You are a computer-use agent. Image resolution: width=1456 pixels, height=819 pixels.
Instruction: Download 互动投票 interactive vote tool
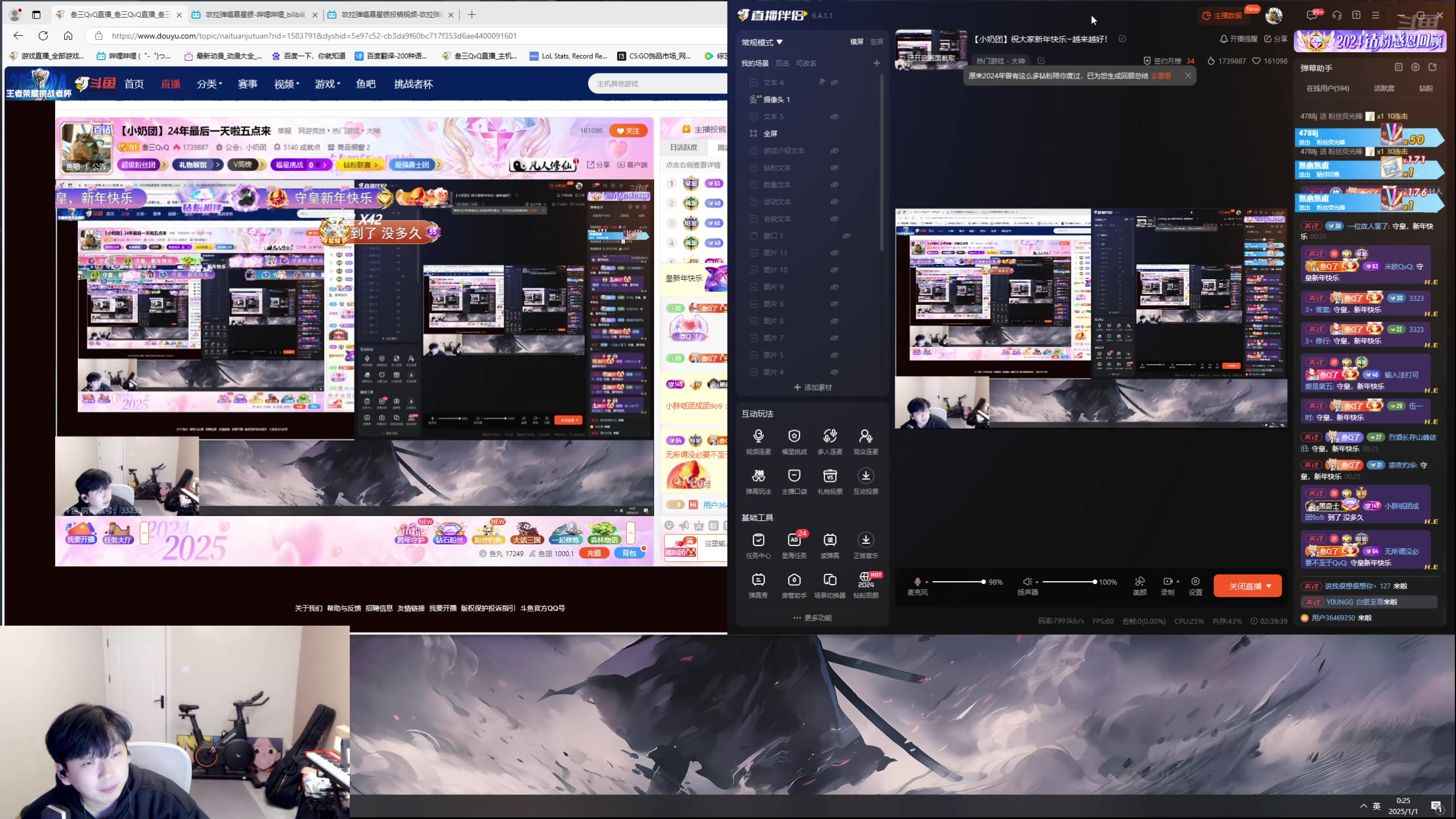point(866,482)
